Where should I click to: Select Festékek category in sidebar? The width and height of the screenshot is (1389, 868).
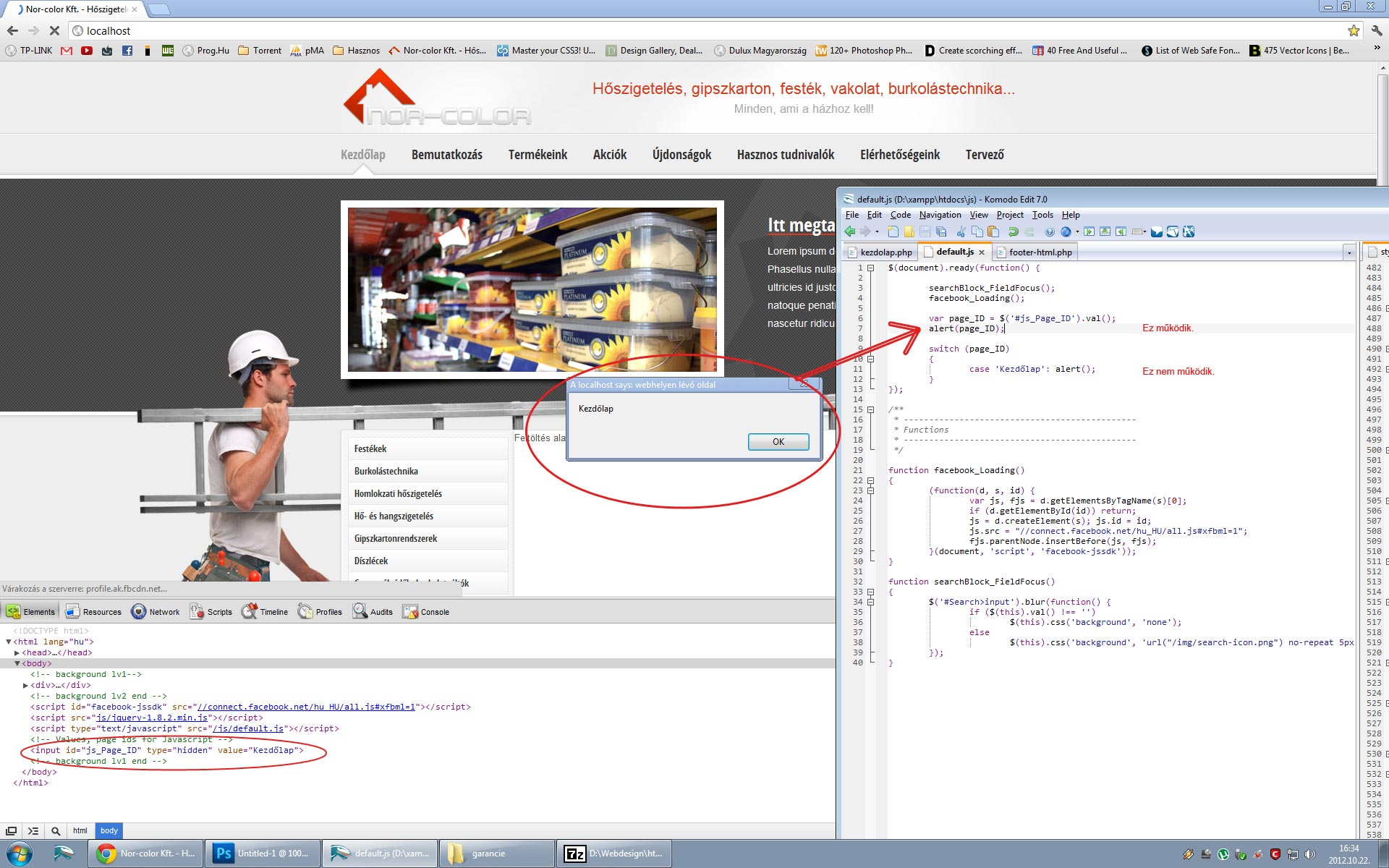pyautogui.click(x=428, y=448)
